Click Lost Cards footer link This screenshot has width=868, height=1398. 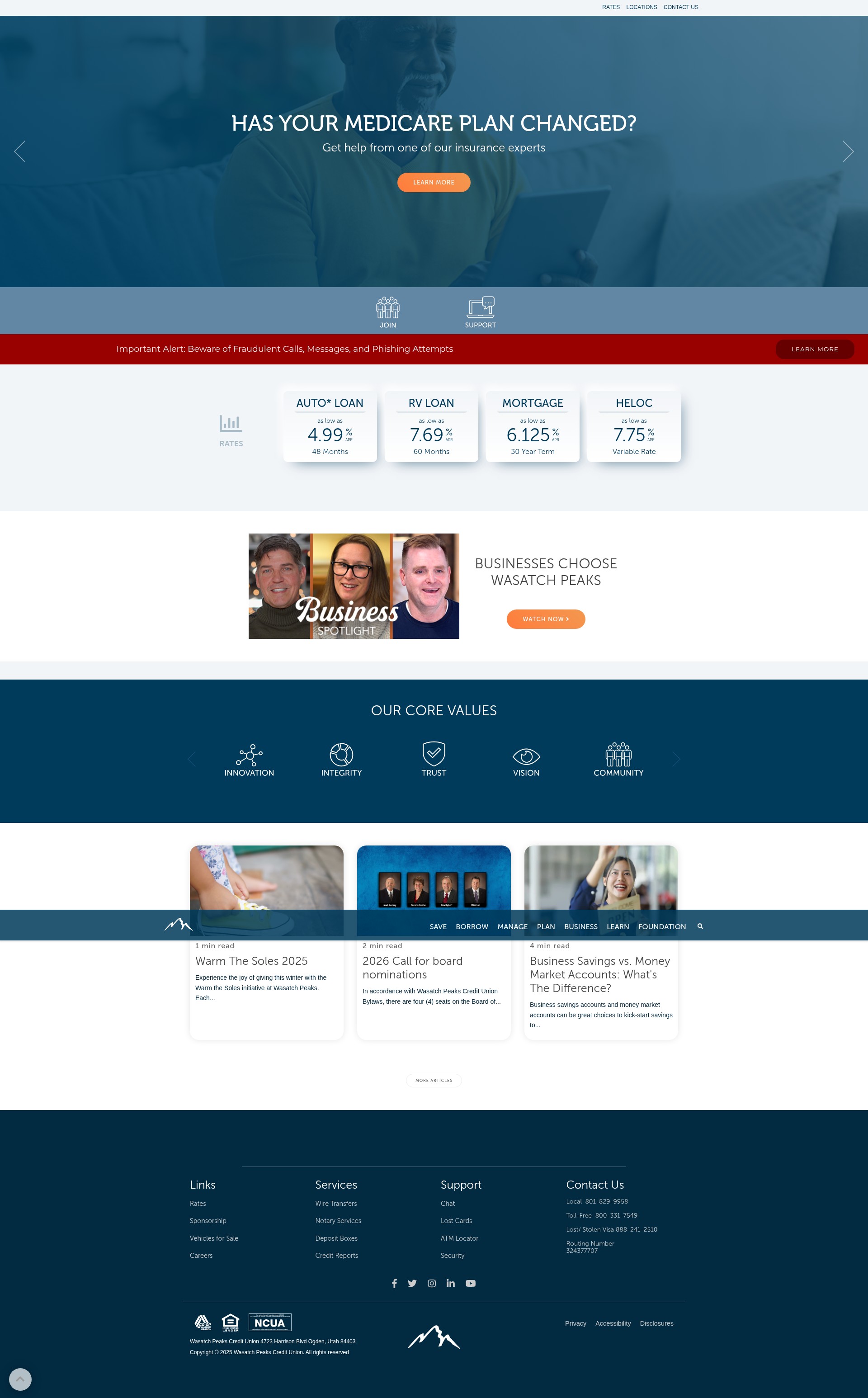click(457, 1221)
